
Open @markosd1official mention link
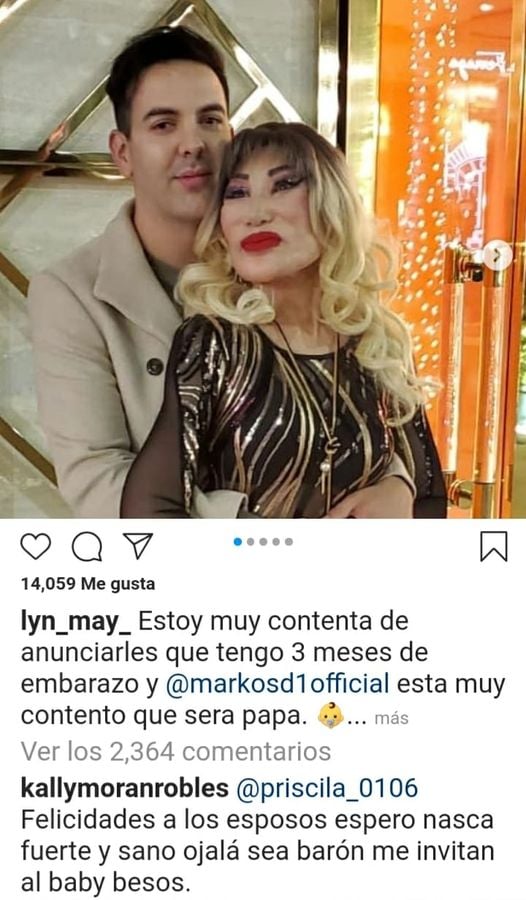pyautogui.click(x=278, y=684)
